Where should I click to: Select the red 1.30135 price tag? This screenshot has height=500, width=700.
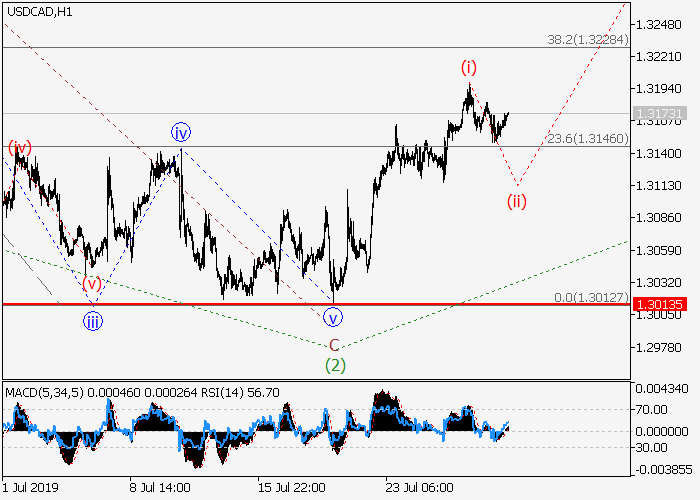663,303
